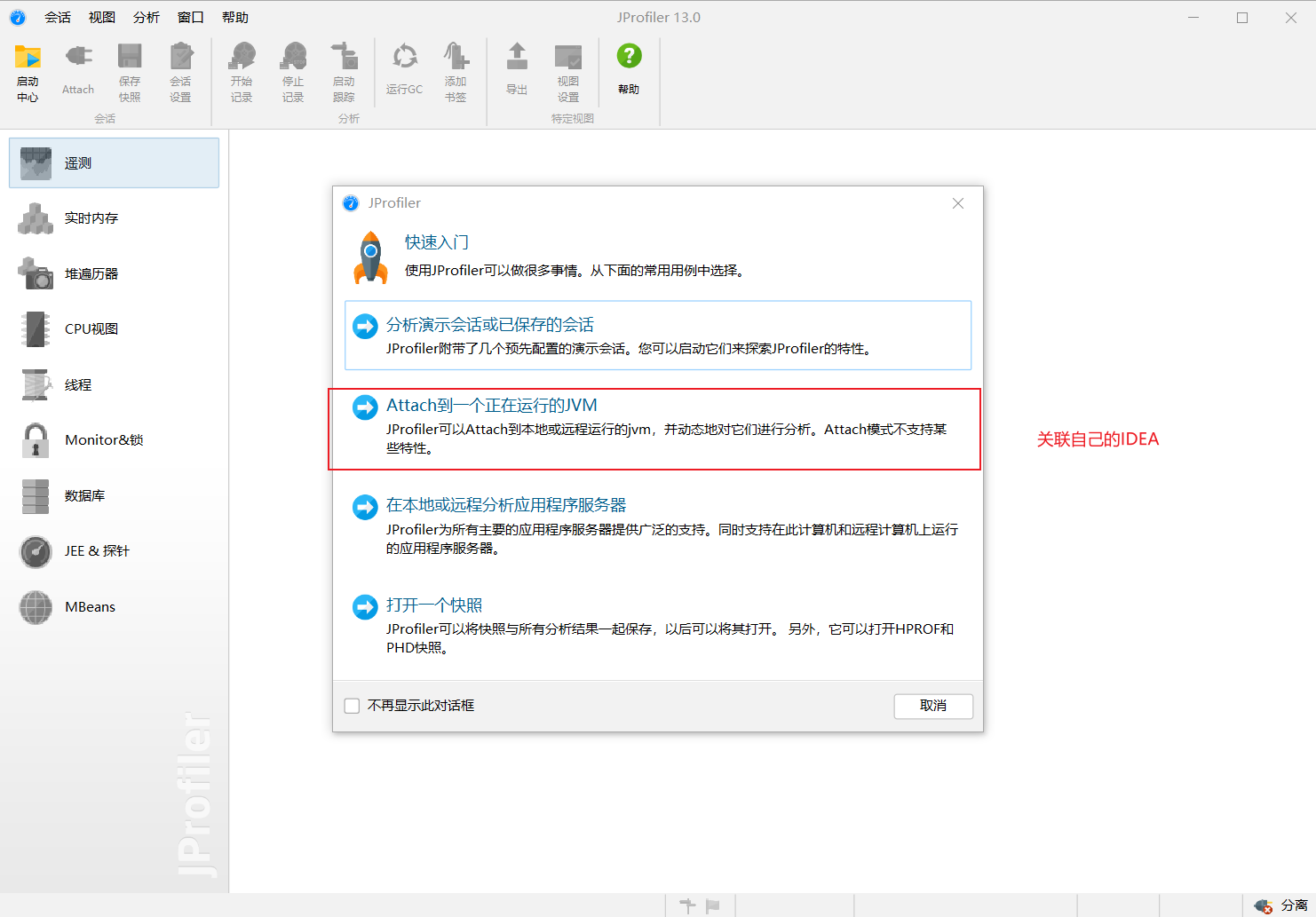Click the 导出 export icon
Image resolution: width=1316 pixels, height=917 pixels.
click(x=517, y=57)
